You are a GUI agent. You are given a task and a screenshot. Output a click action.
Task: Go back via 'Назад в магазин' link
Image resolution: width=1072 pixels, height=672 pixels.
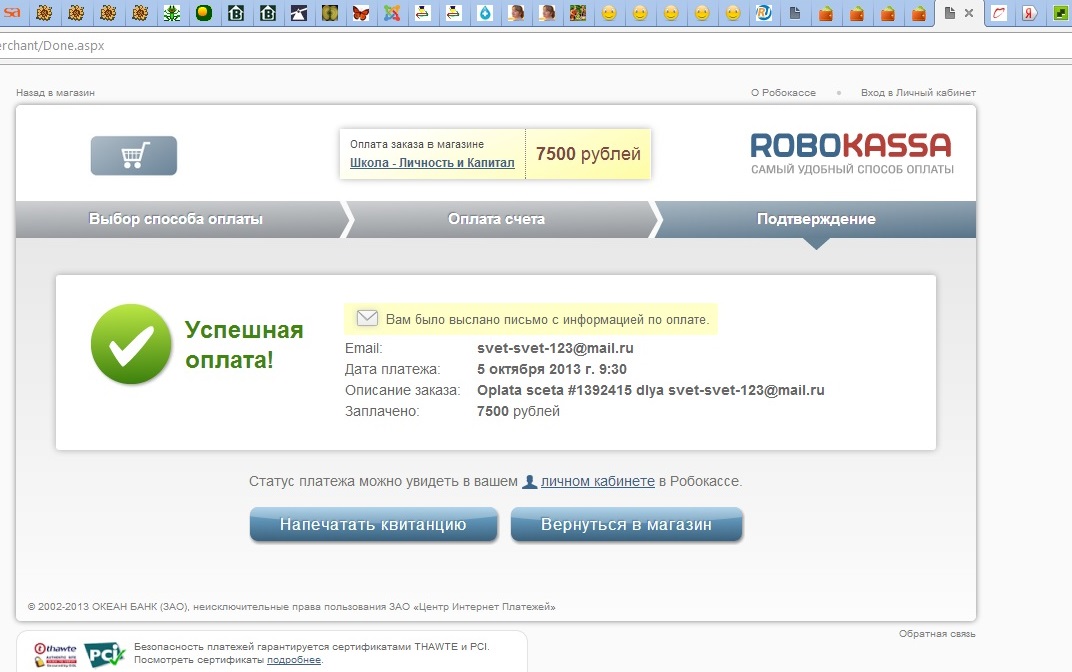point(55,92)
